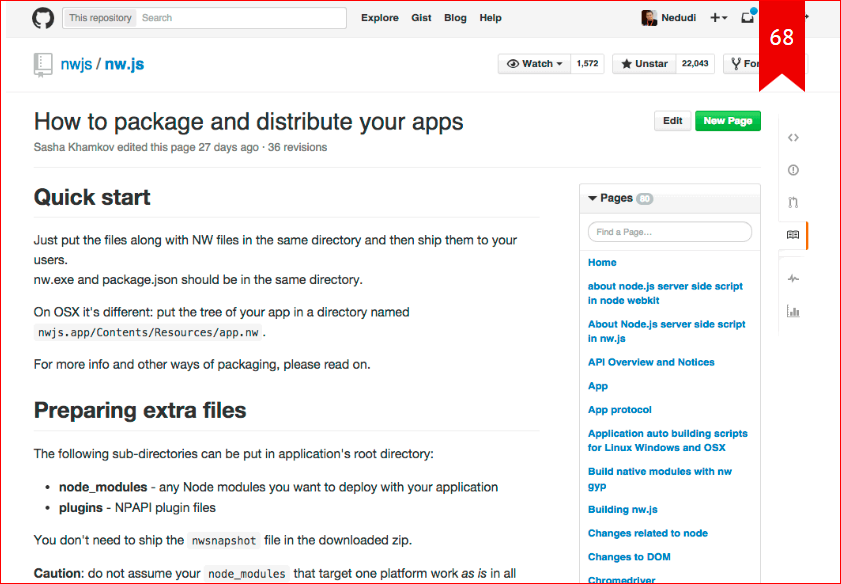841x584 pixels.
Task: Open the Issues icon in sidebar
Action: [793, 170]
